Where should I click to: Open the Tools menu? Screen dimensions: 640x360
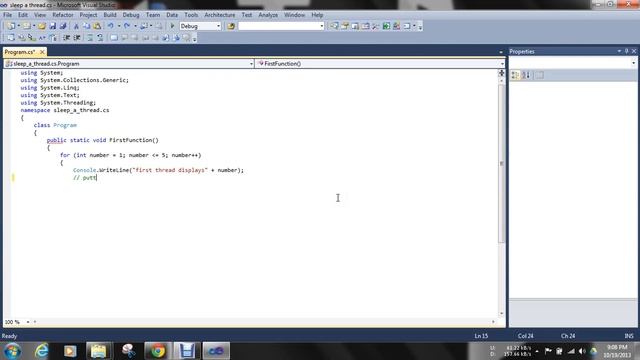191,15
